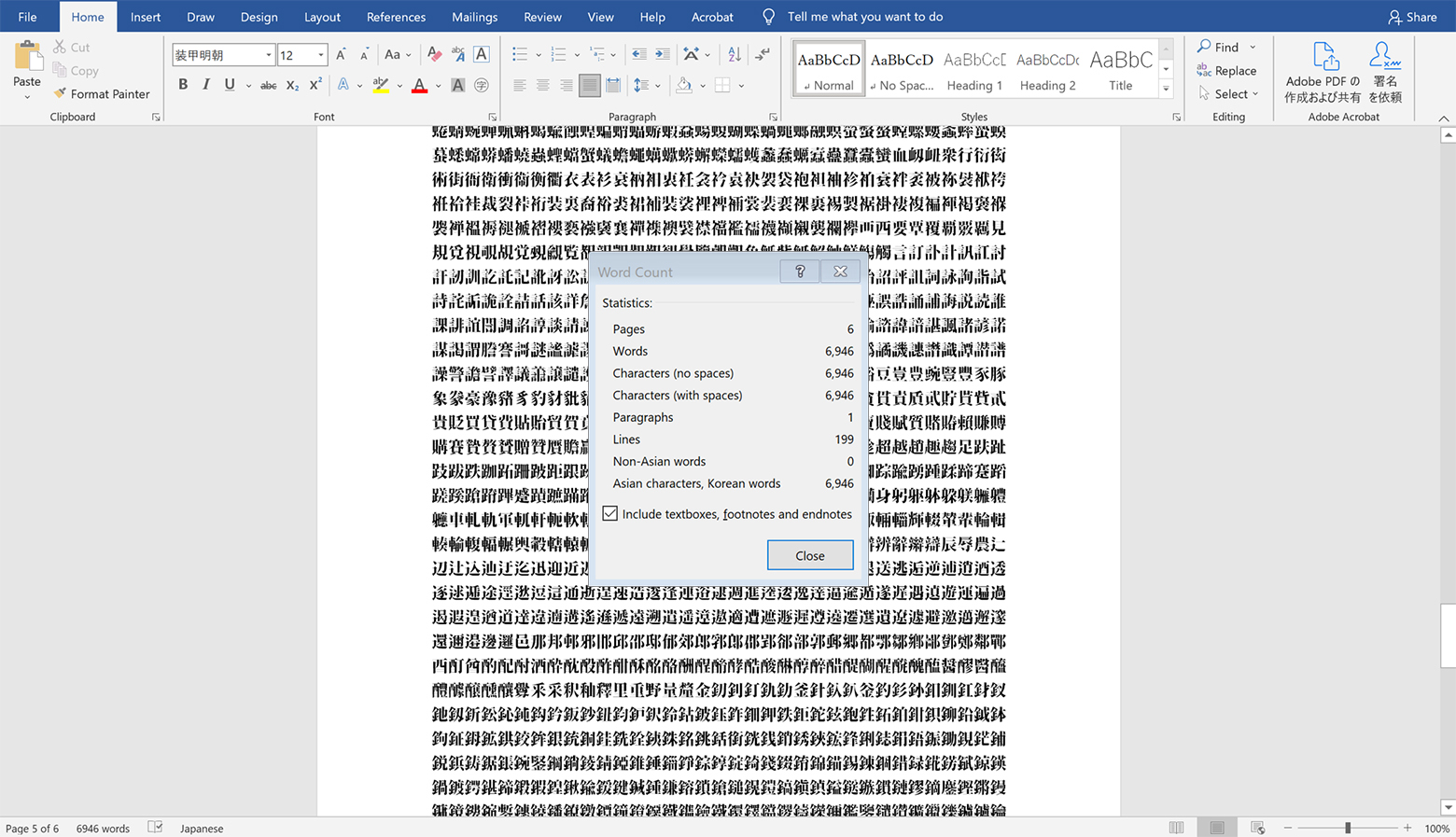Clear all formatting icon
1456x837 pixels.
(x=434, y=55)
